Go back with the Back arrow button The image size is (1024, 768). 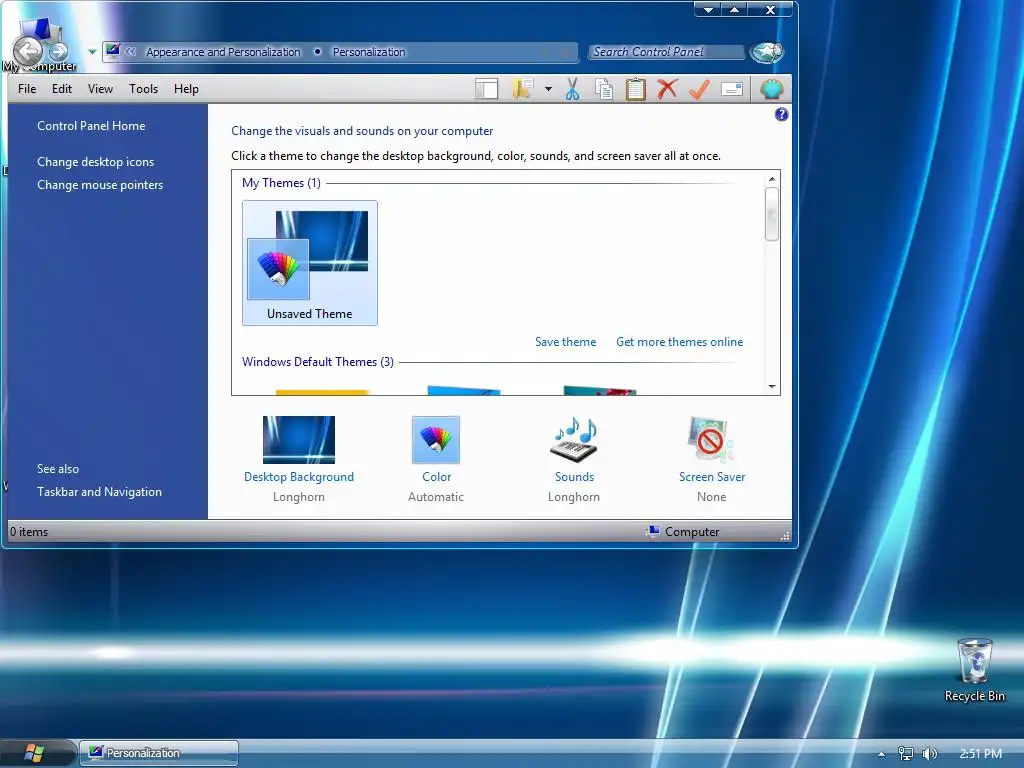(x=27, y=51)
